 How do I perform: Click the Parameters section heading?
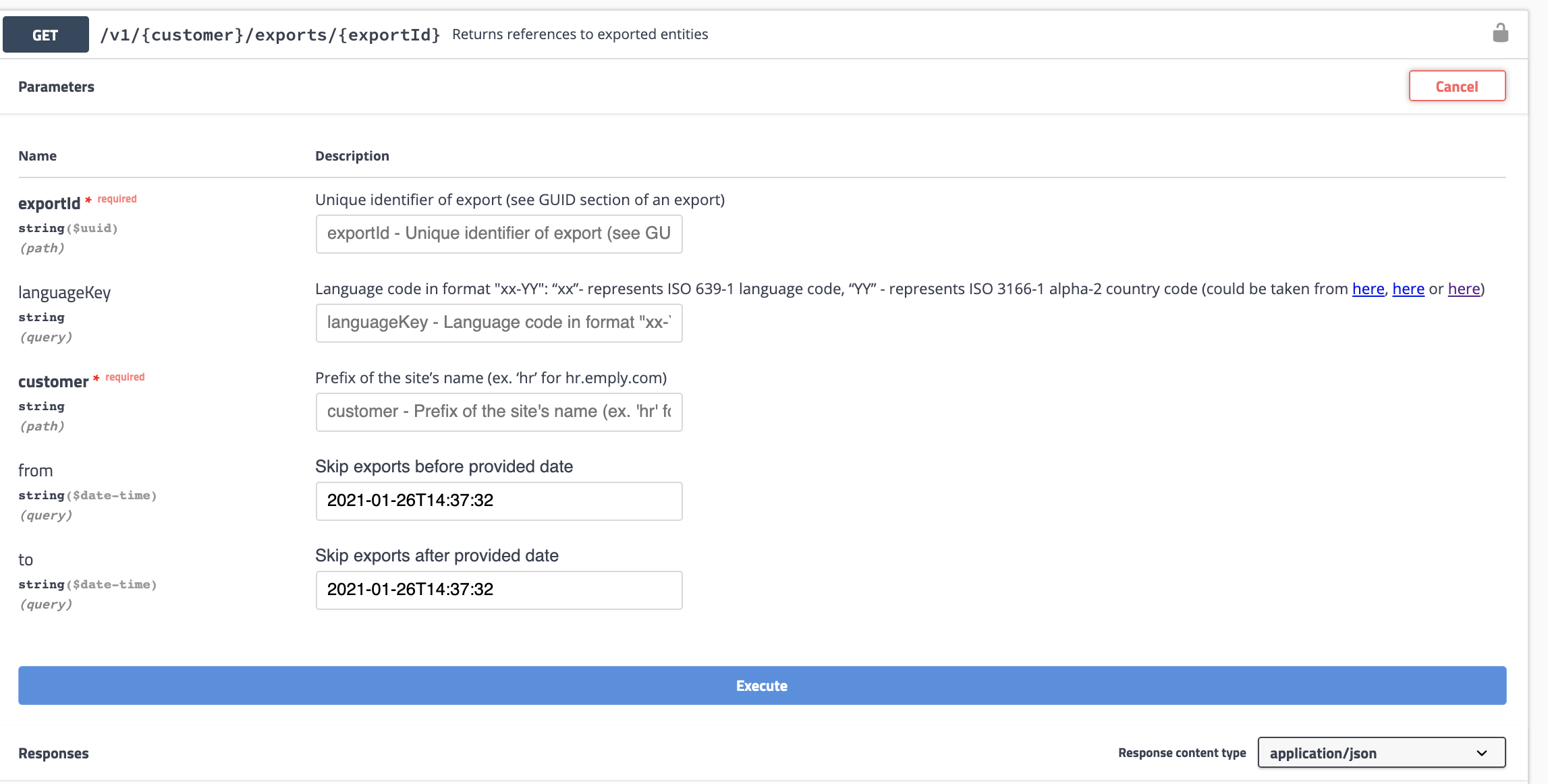[x=57, y=86]
